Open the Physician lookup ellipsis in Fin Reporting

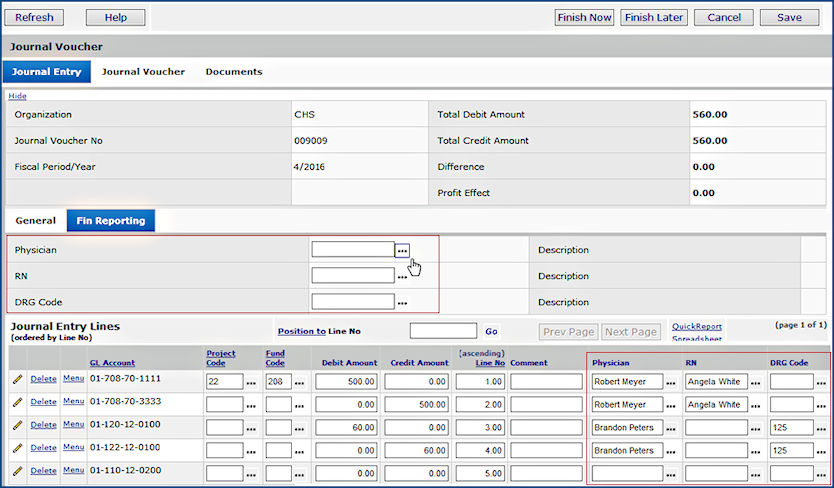[x=402, y=250]
